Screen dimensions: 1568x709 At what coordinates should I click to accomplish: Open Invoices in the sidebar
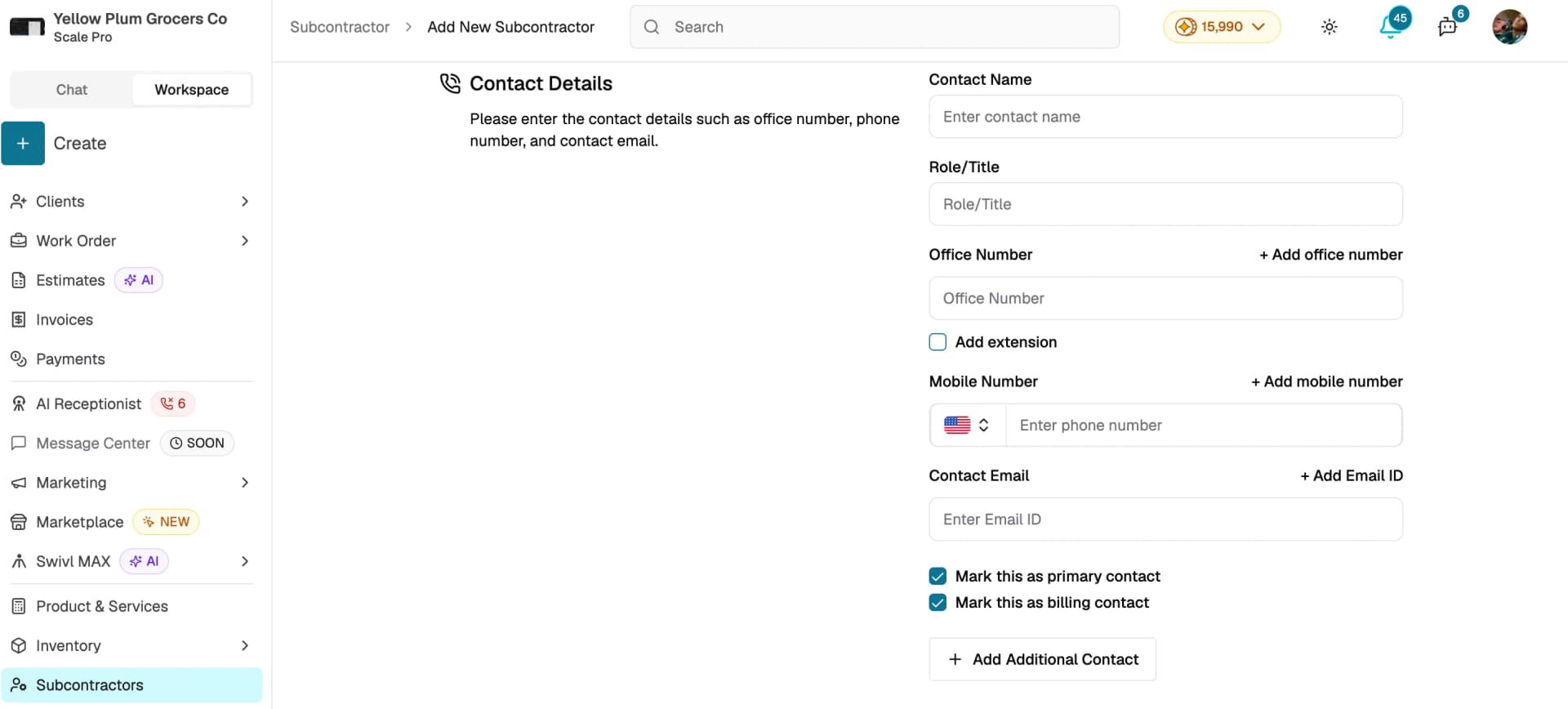[x=131, y=319]
